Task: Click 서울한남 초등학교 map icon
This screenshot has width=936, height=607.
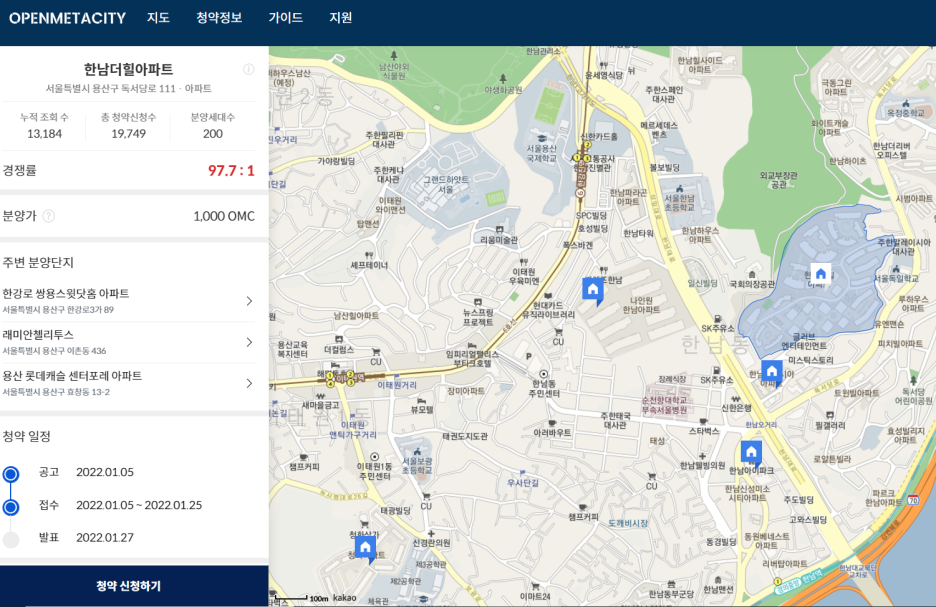Action: (679, 189)
